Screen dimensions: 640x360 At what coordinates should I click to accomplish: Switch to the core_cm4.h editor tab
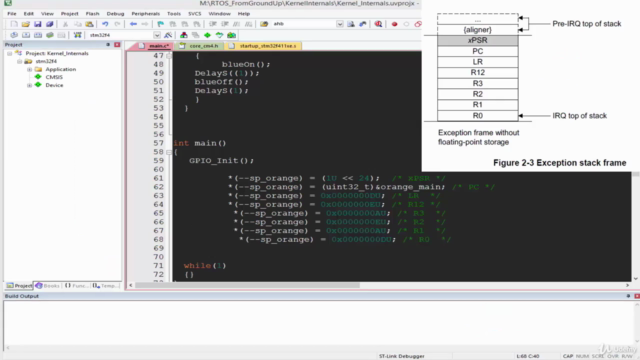[199, 46]
